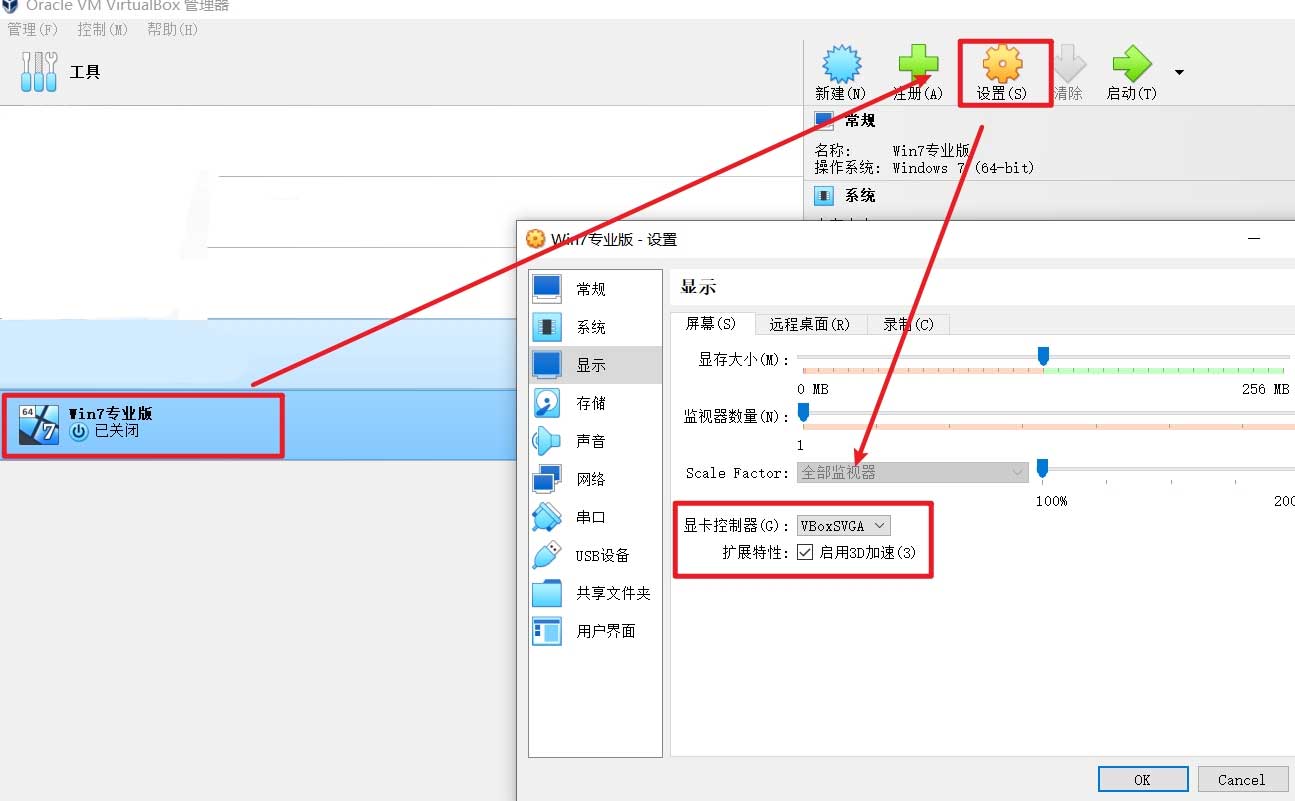Open the 存储 storage settings category
The height and width of the screenshot is (801, 1295).
(595, 403)
